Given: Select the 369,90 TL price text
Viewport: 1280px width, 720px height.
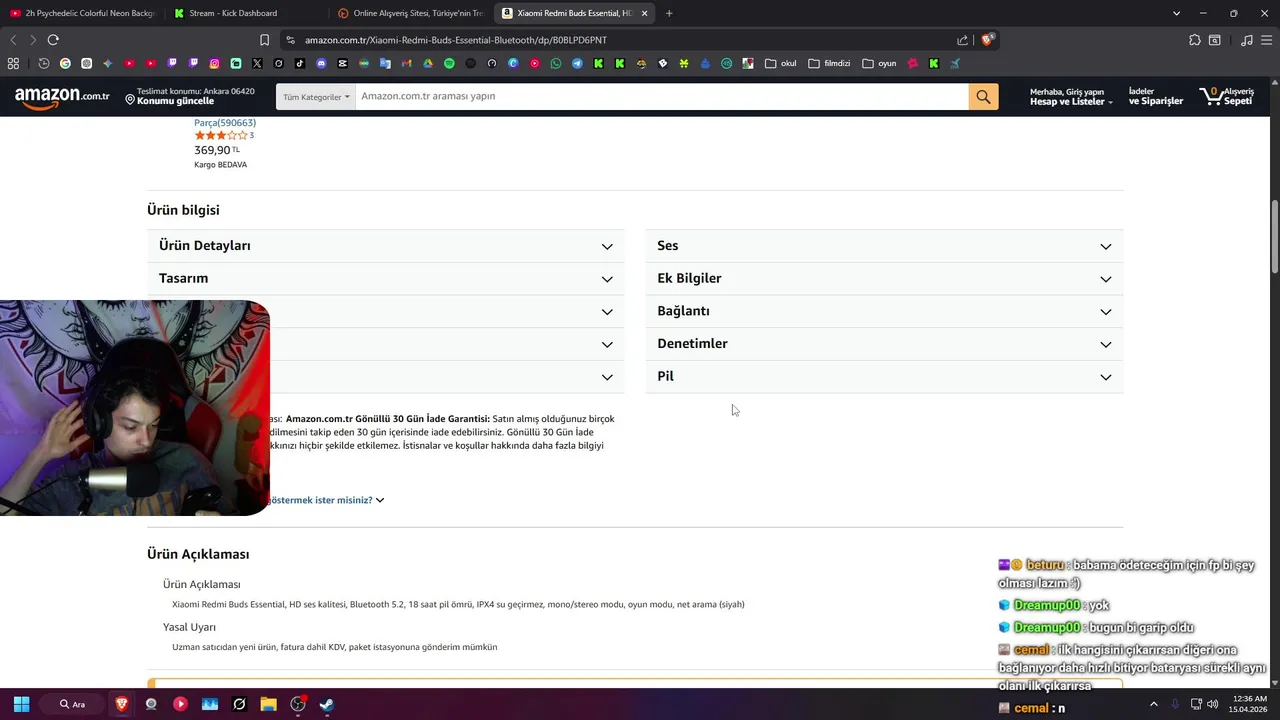Looking at the screenshot, I should click(217, 150).
